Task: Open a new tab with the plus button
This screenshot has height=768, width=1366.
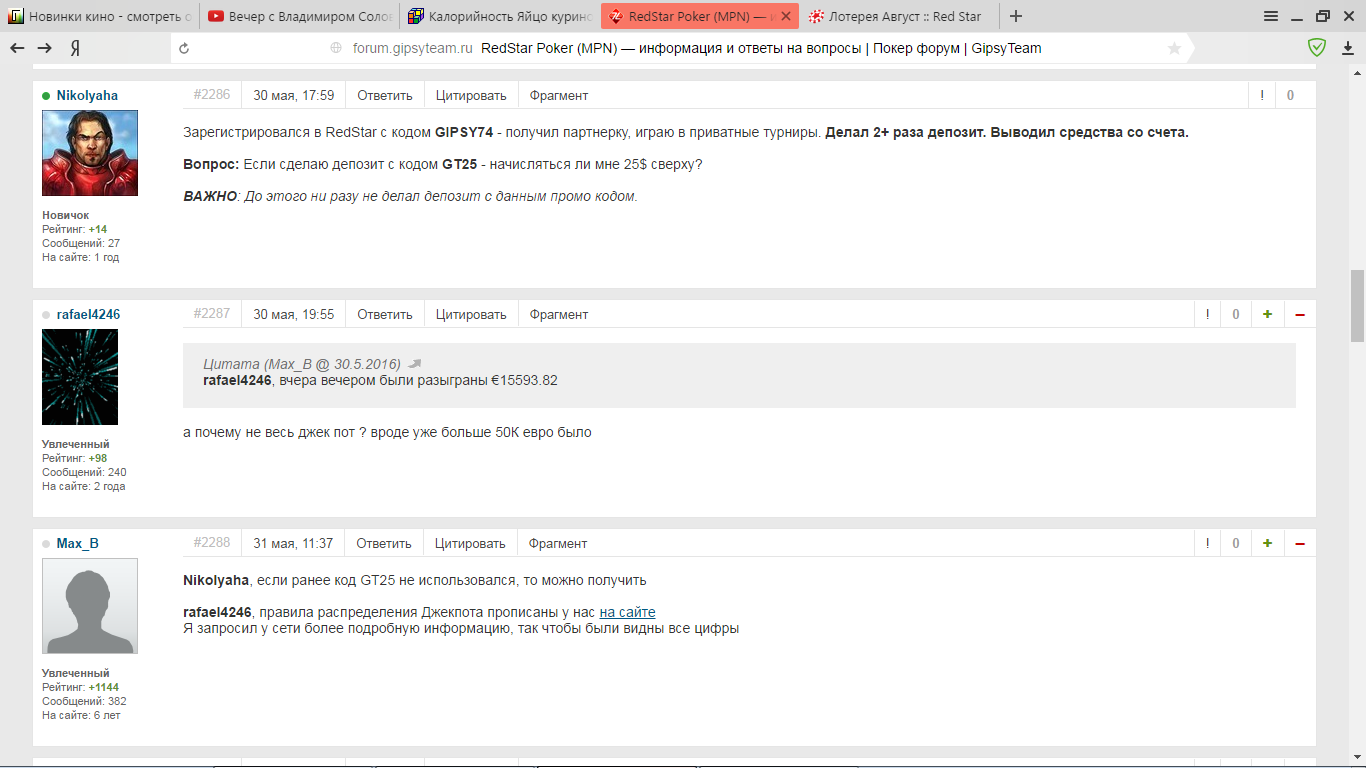Action: (1016, 16)
